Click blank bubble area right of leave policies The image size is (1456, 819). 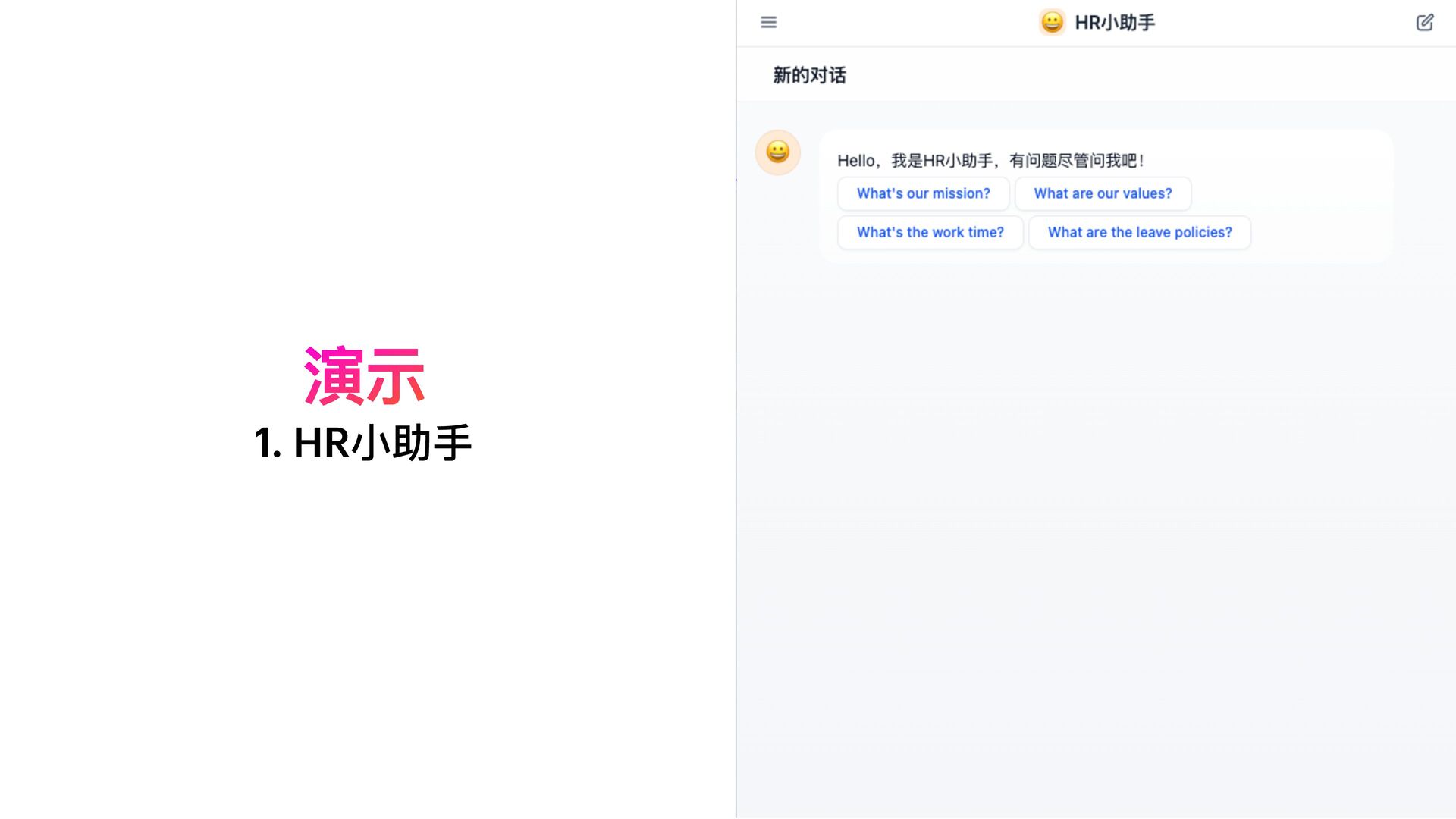(1323, 233)
